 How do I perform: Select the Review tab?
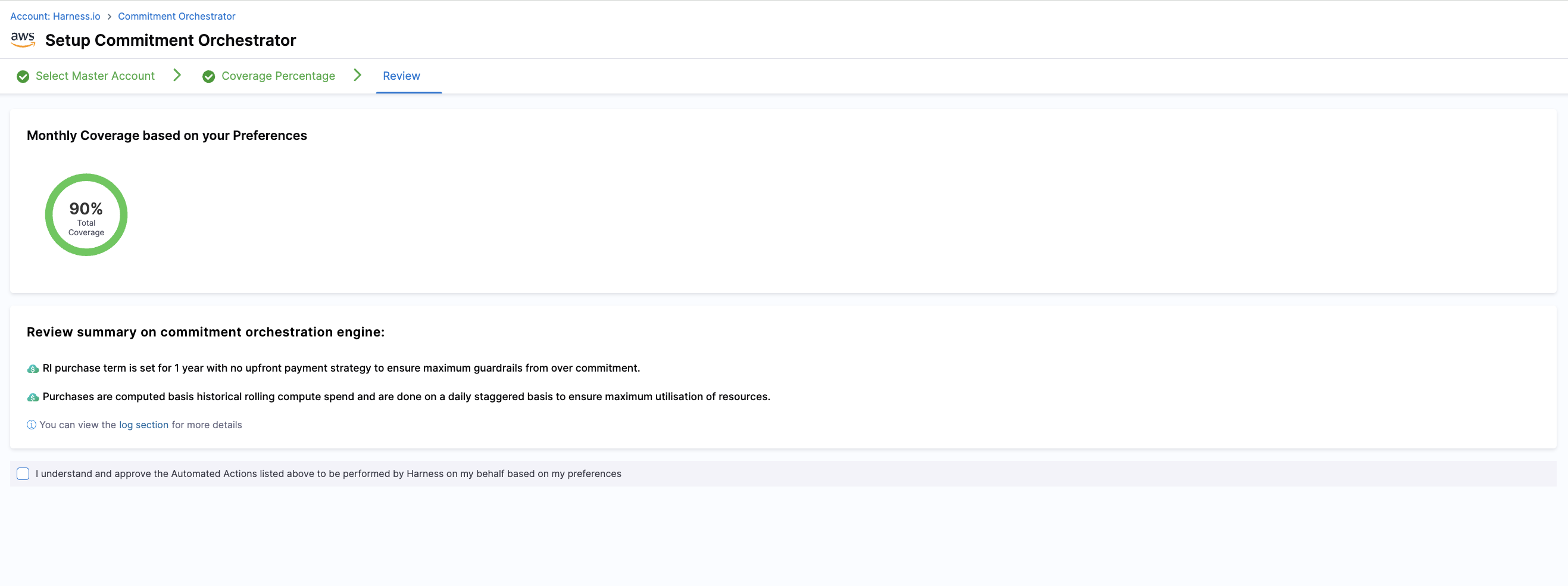pyautogui.click(x=401, y=76)
